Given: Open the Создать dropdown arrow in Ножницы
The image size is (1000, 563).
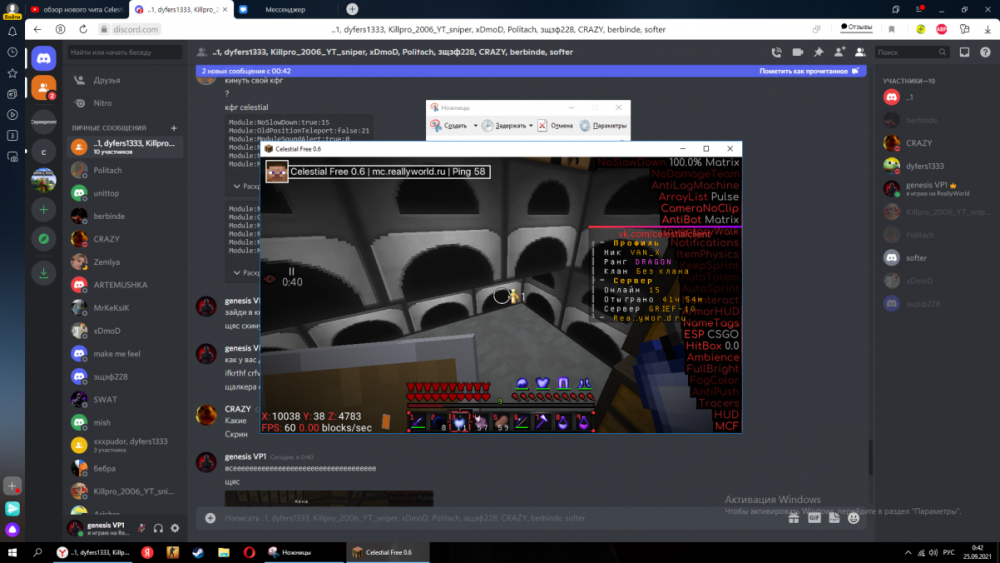Looking at the screenshot, I should (475, 126).
